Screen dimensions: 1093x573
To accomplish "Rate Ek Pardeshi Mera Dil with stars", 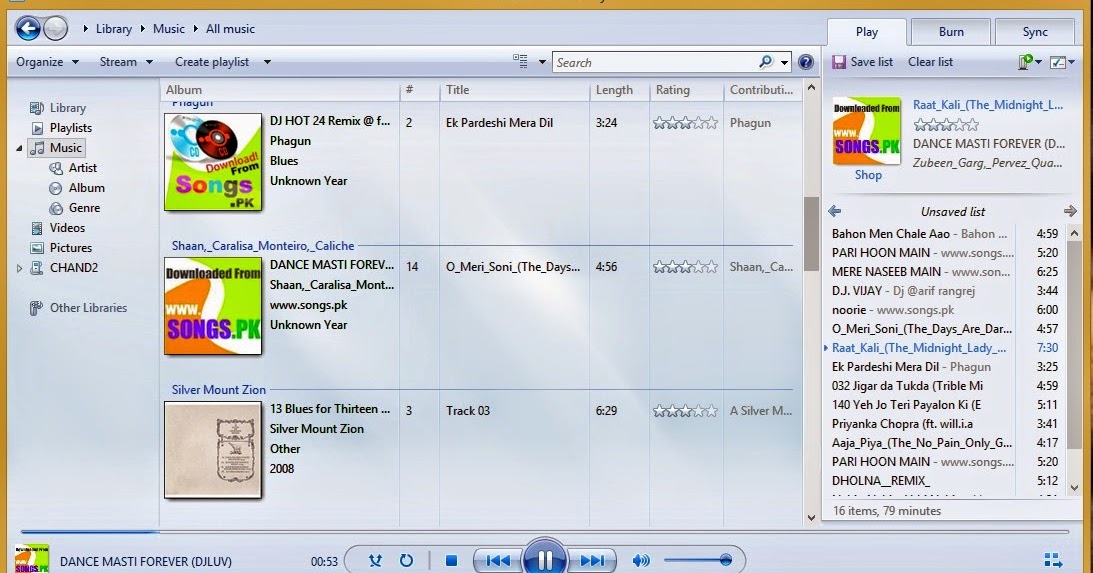I will tap(685, 123).
